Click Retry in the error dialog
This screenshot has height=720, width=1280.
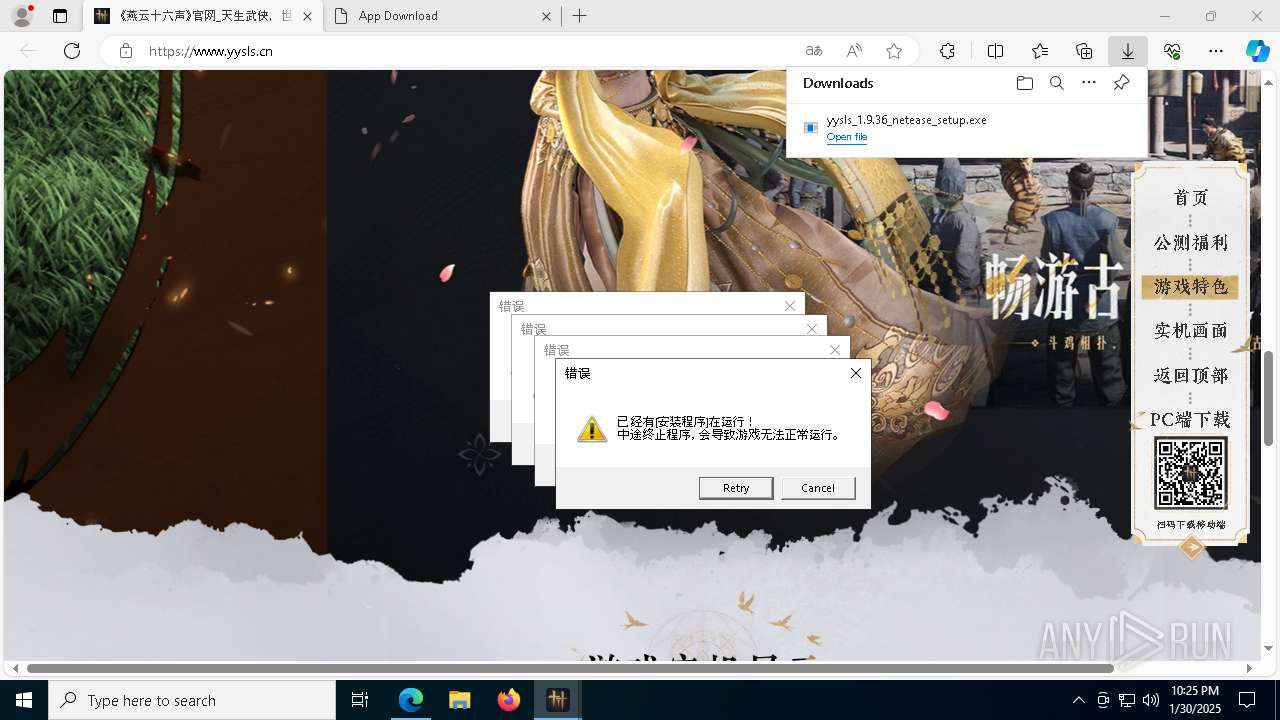tap(736, 488)
